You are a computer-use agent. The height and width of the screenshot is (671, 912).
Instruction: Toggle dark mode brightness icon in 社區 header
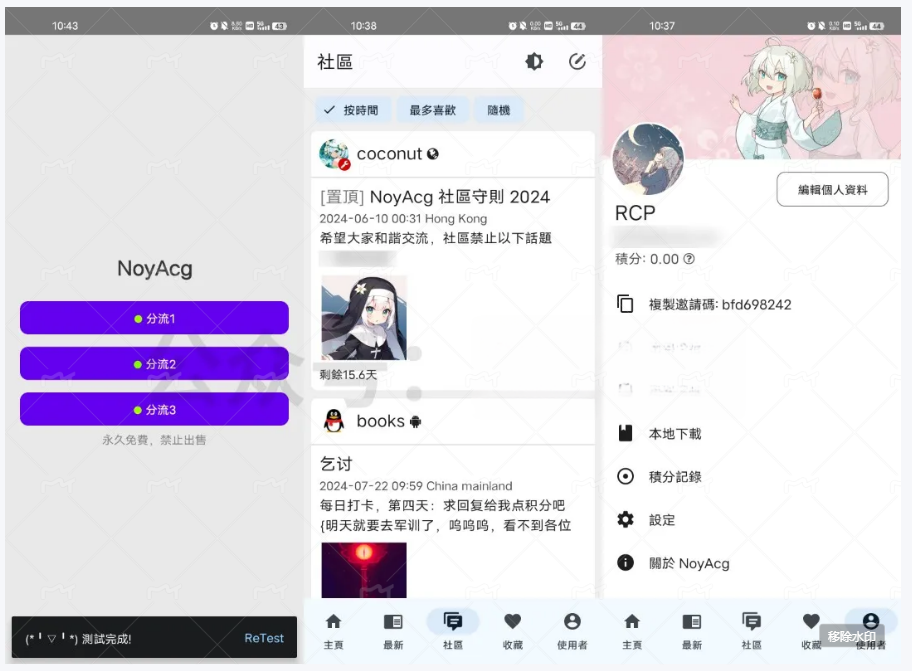534,61
